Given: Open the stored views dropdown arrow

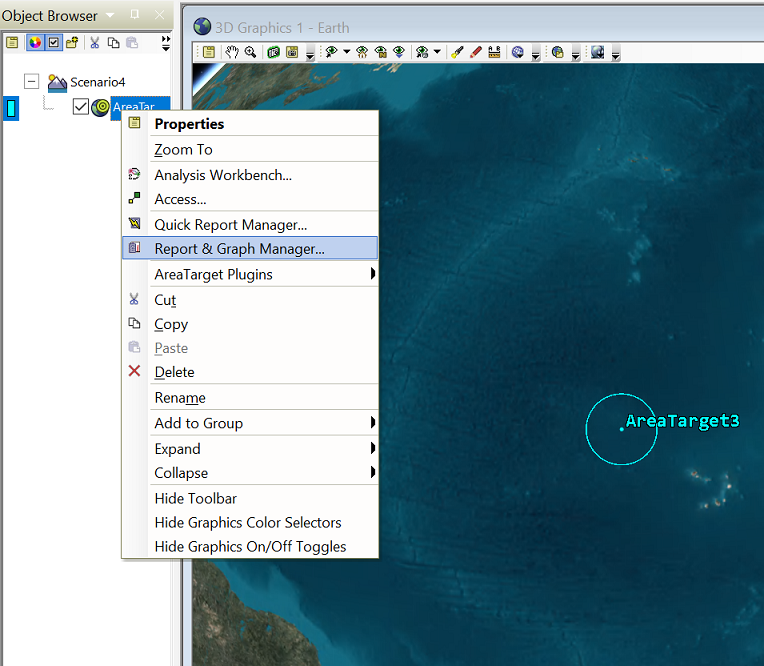Looking at the screenshot, I should [x=437, y=51].
